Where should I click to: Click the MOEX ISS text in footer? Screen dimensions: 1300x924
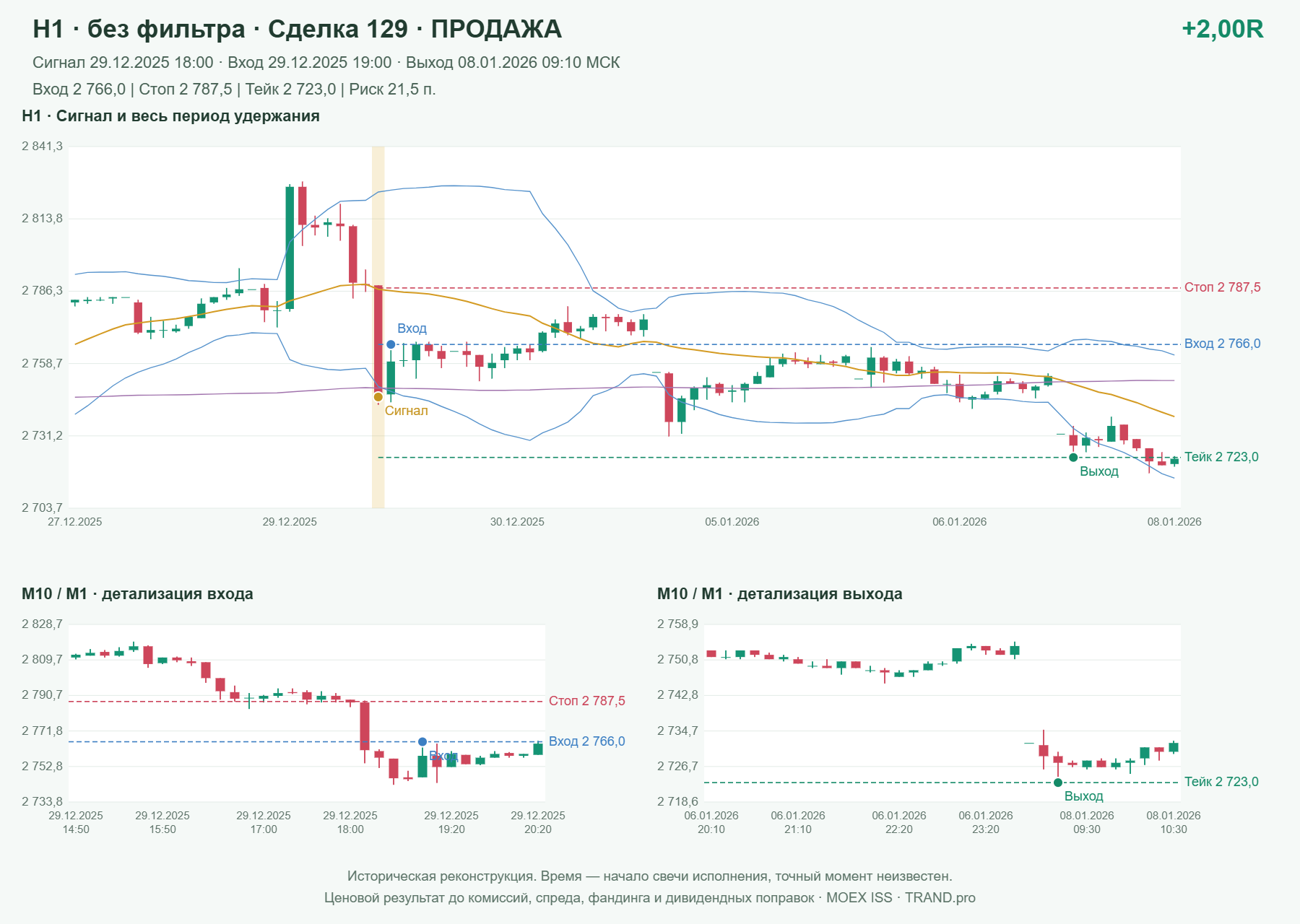[859, 898]
